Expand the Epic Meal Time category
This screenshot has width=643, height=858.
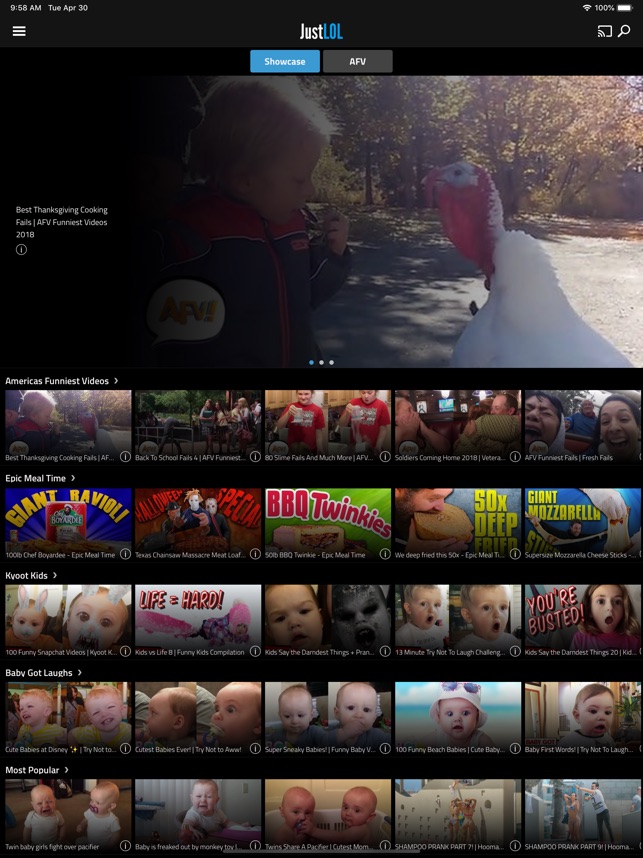(x=40, y=478)
